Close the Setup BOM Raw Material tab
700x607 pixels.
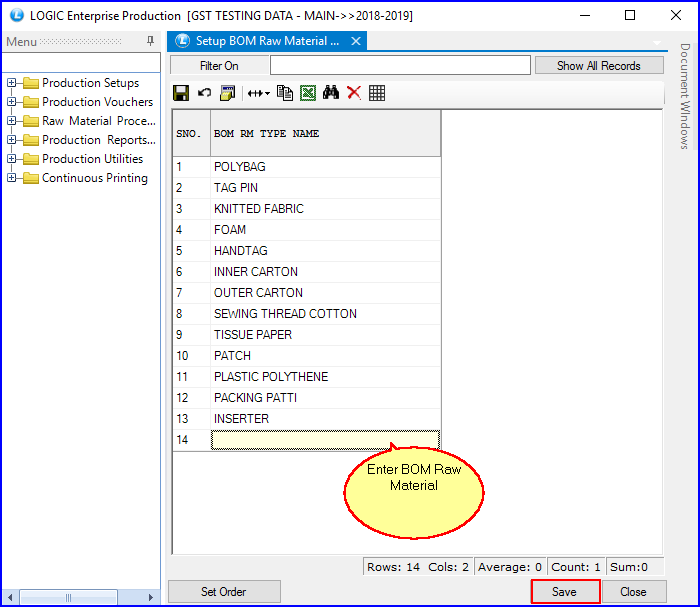[356, 41]
